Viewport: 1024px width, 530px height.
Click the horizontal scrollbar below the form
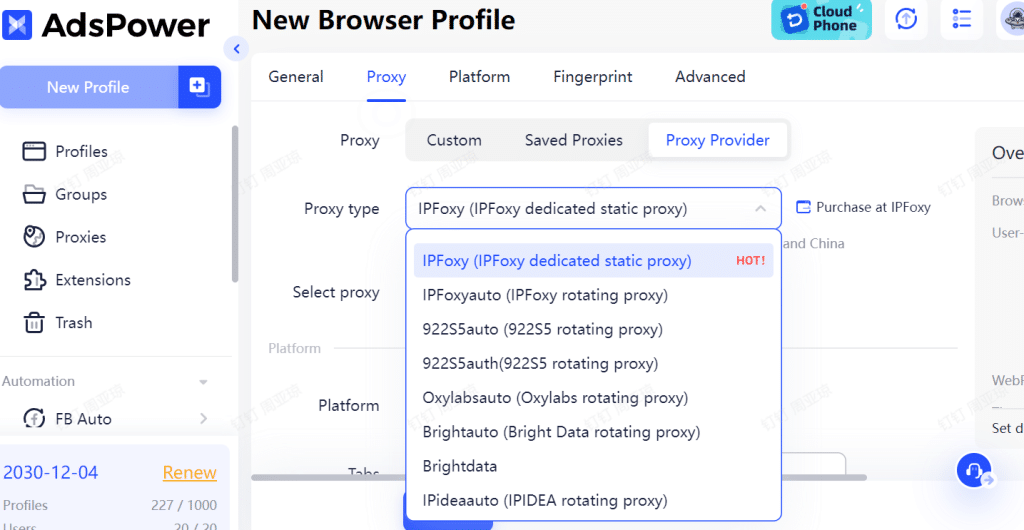559,478
